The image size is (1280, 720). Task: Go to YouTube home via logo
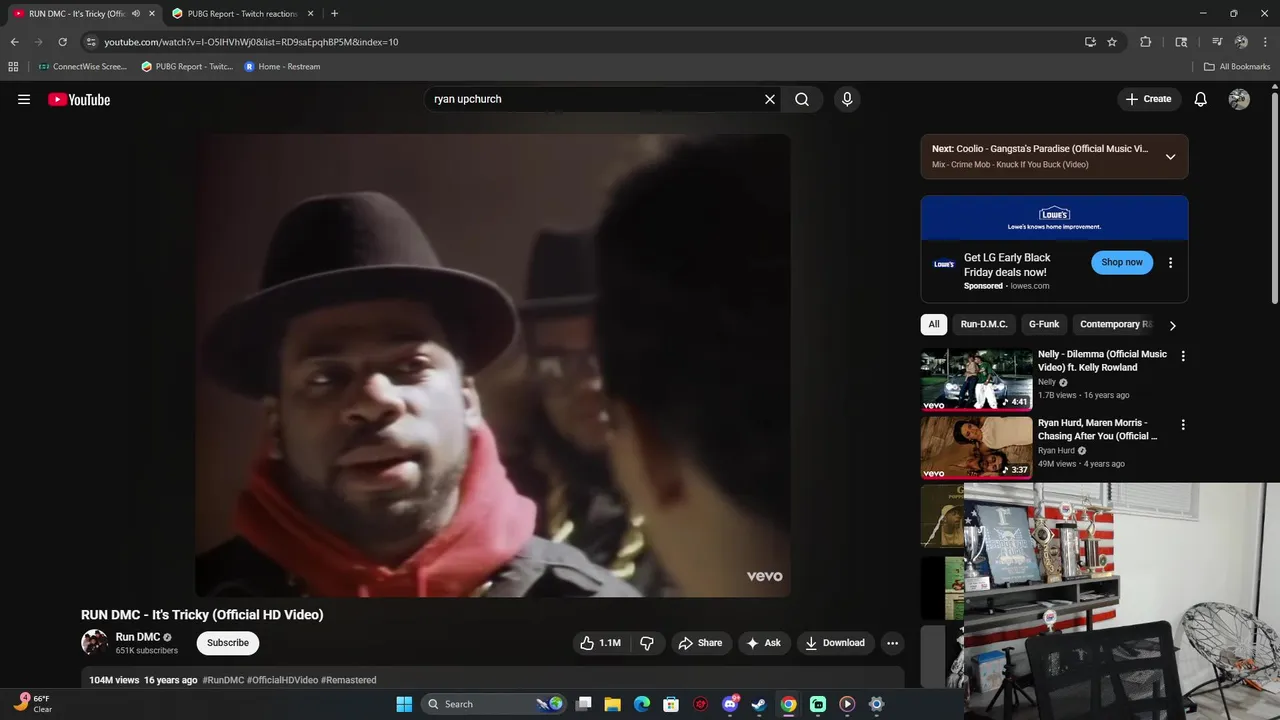click(x=79, y=99)
